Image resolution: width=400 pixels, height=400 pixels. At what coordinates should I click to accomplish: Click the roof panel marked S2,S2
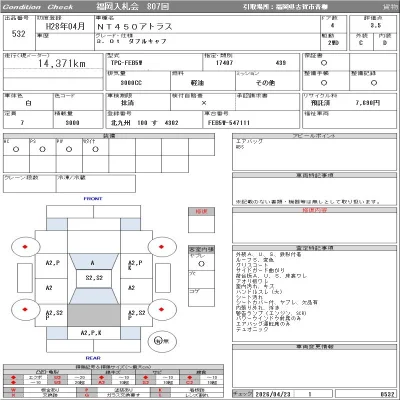[94, 279]
